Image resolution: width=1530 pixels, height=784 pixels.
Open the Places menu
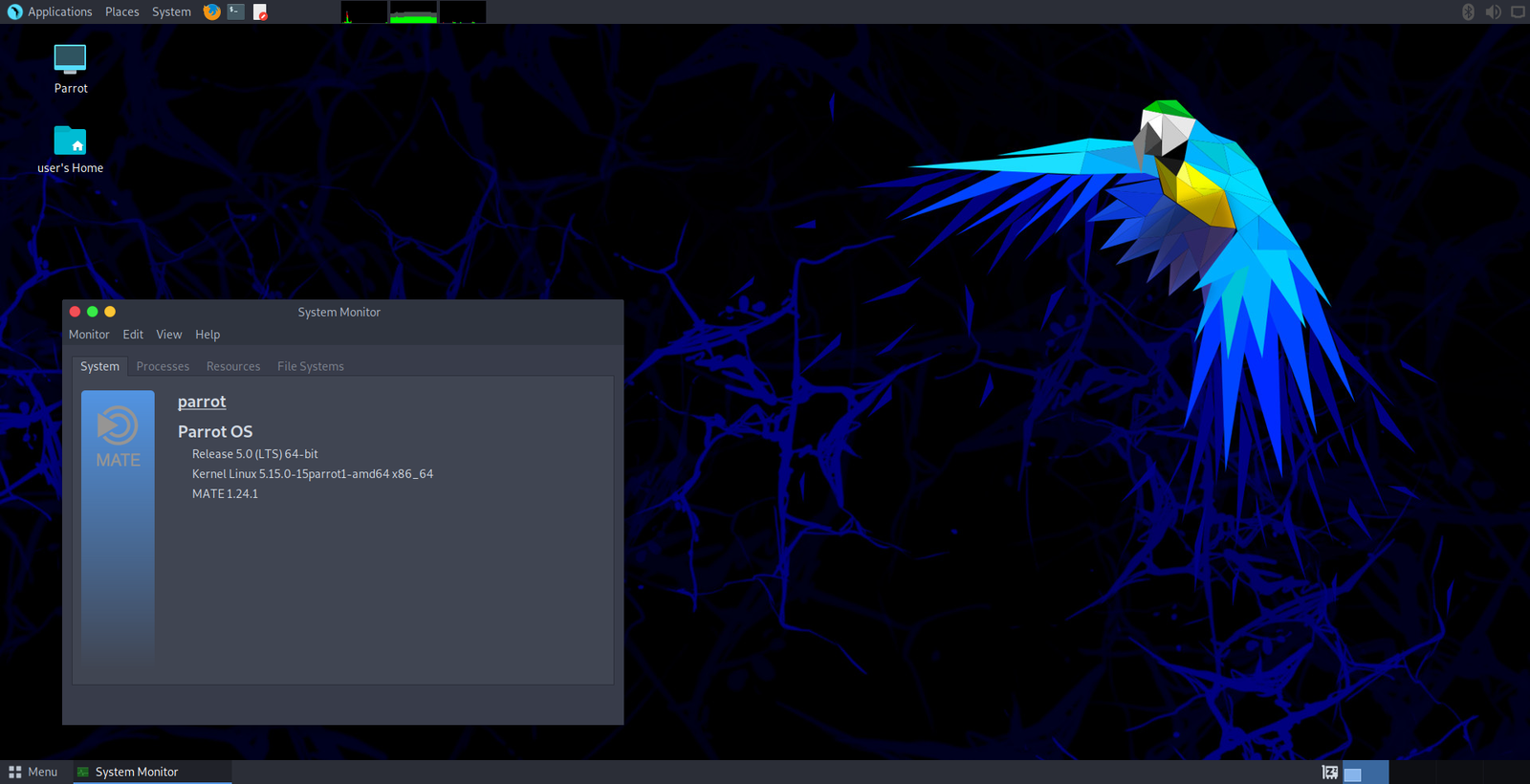(121, 11)
